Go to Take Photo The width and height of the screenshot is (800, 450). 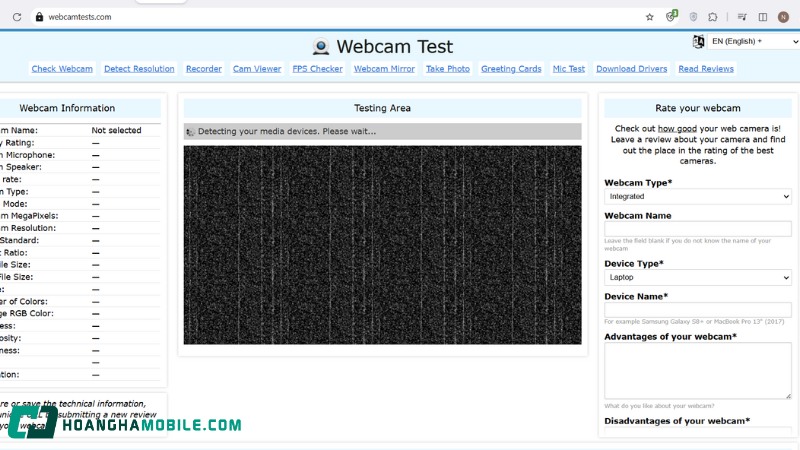448,69
